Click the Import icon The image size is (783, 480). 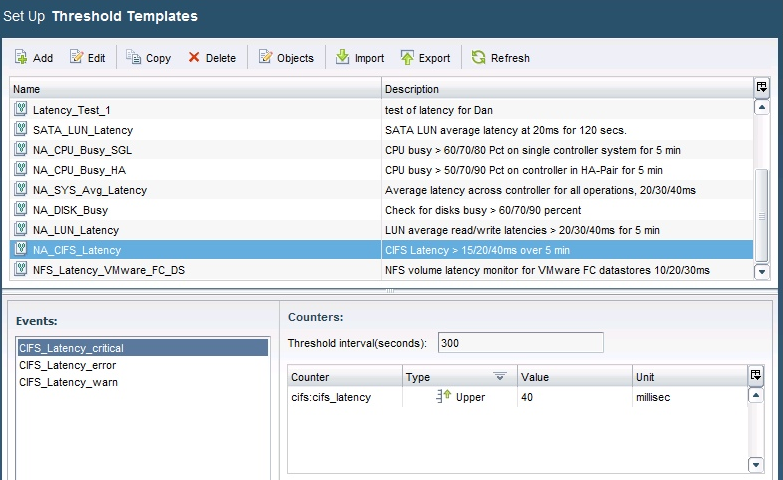(x=342, y=58)
